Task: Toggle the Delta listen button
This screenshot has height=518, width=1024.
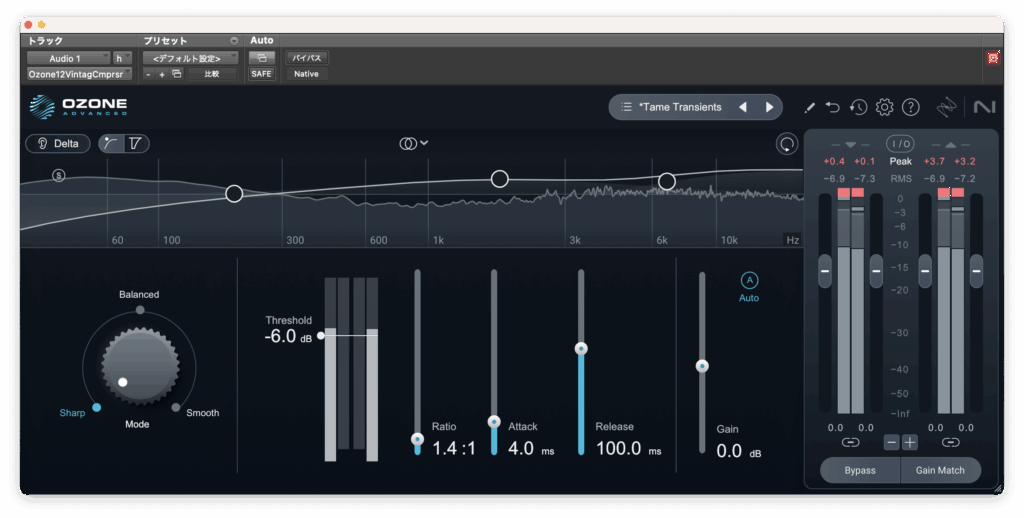Action: coord(58,143)
